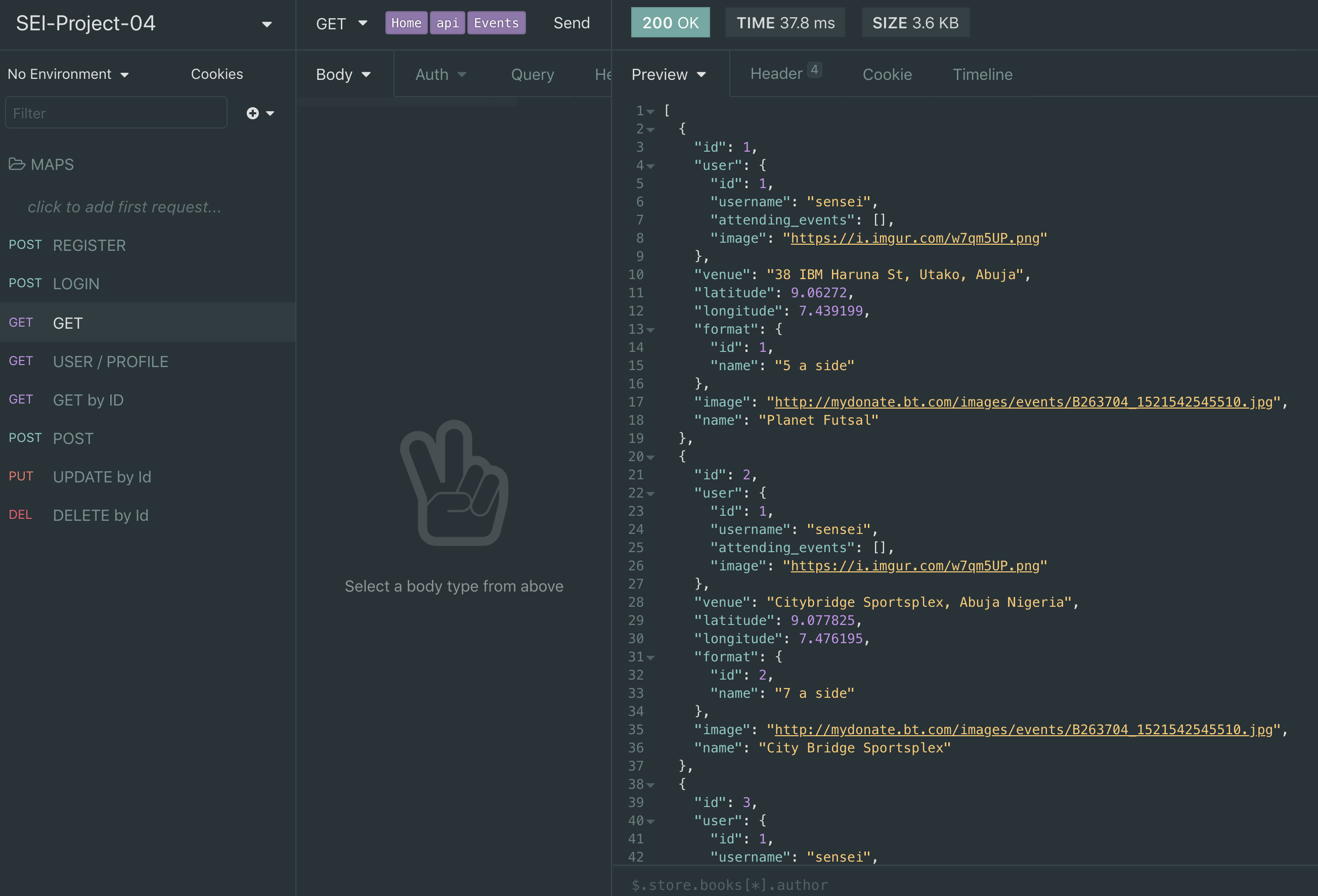Image resolution: width=1318 pixels, height=896 pixels.
Task: Open Cookies manager
Action: (216, 74)
